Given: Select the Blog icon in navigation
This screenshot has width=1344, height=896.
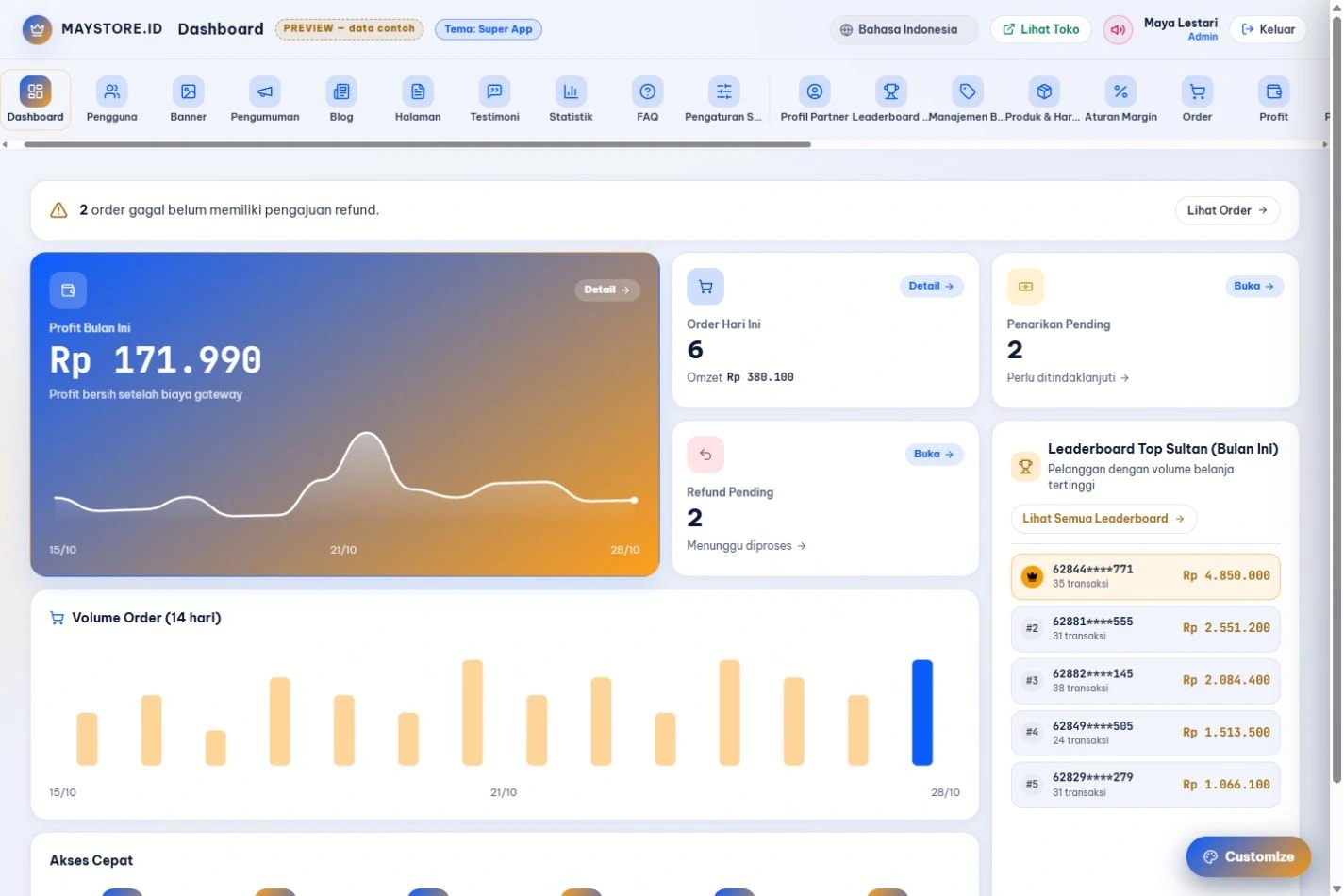Looking at the screenshot, I should click(x=341, y=91).
